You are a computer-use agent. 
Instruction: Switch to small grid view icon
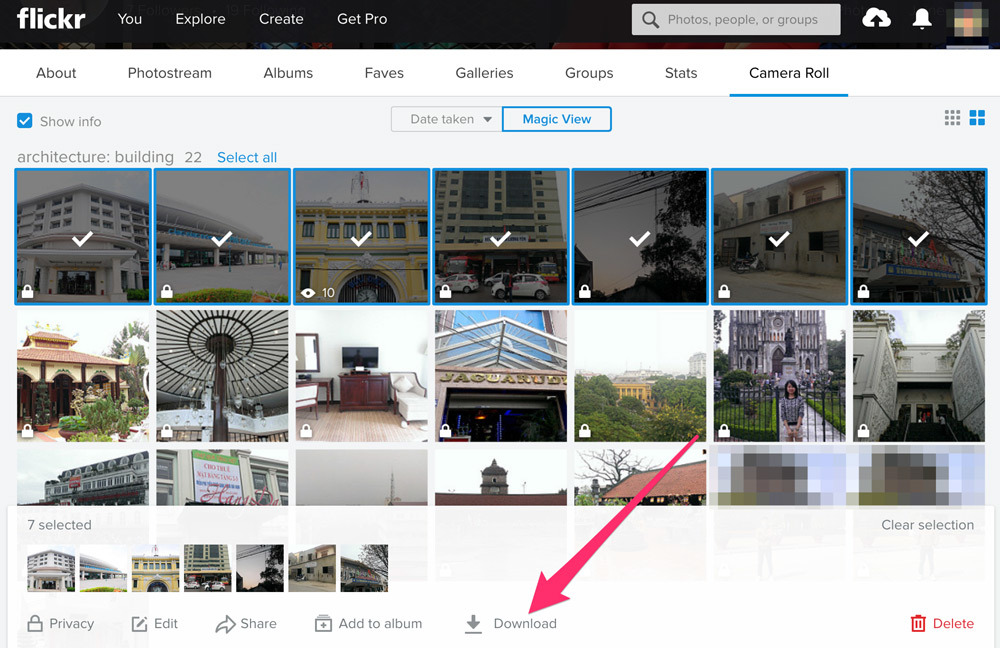click(952, 118)
